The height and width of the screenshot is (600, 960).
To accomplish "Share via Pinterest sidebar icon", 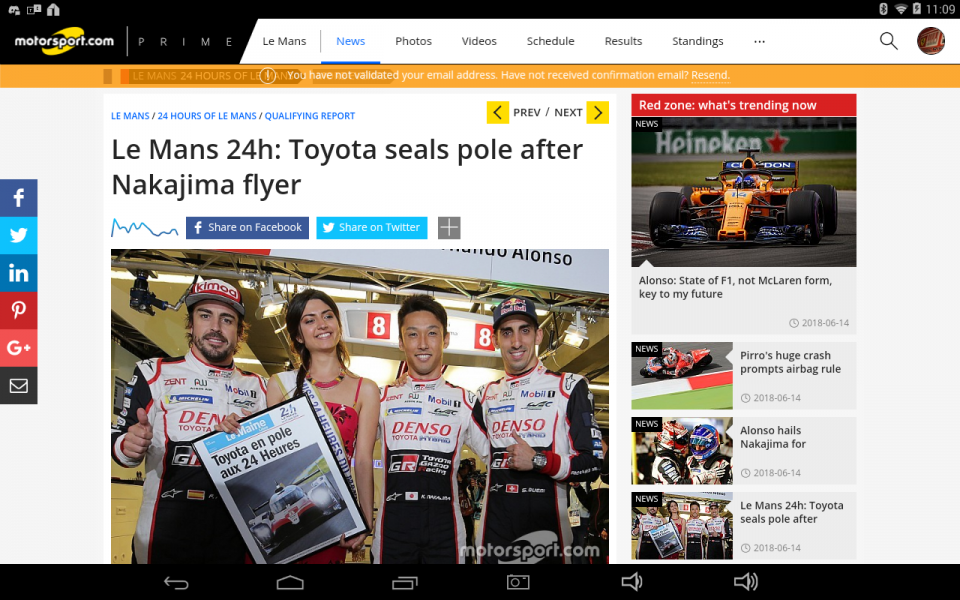I will tap(18, 310).
